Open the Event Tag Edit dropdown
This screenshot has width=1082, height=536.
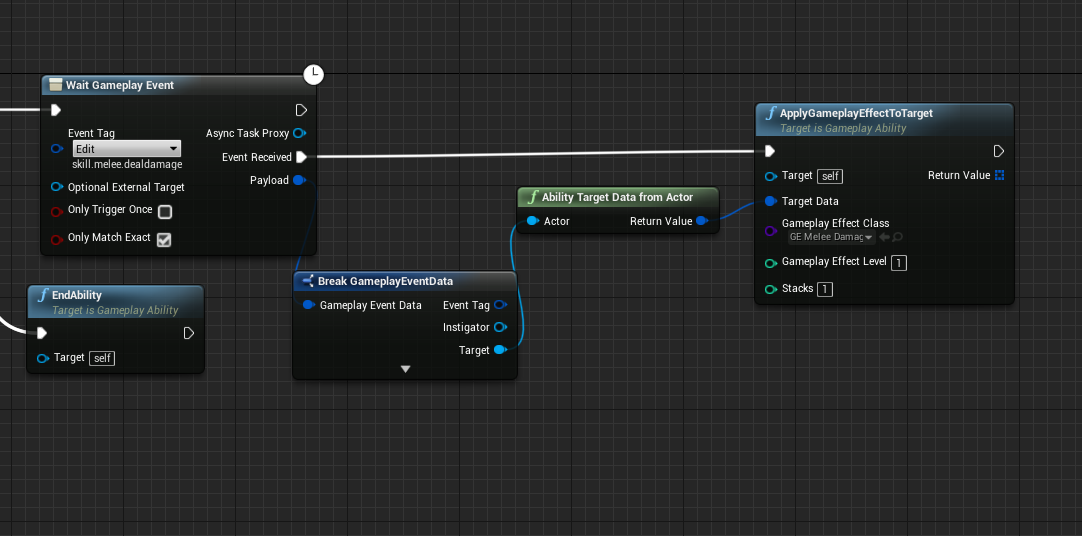(x=127, y=148)
